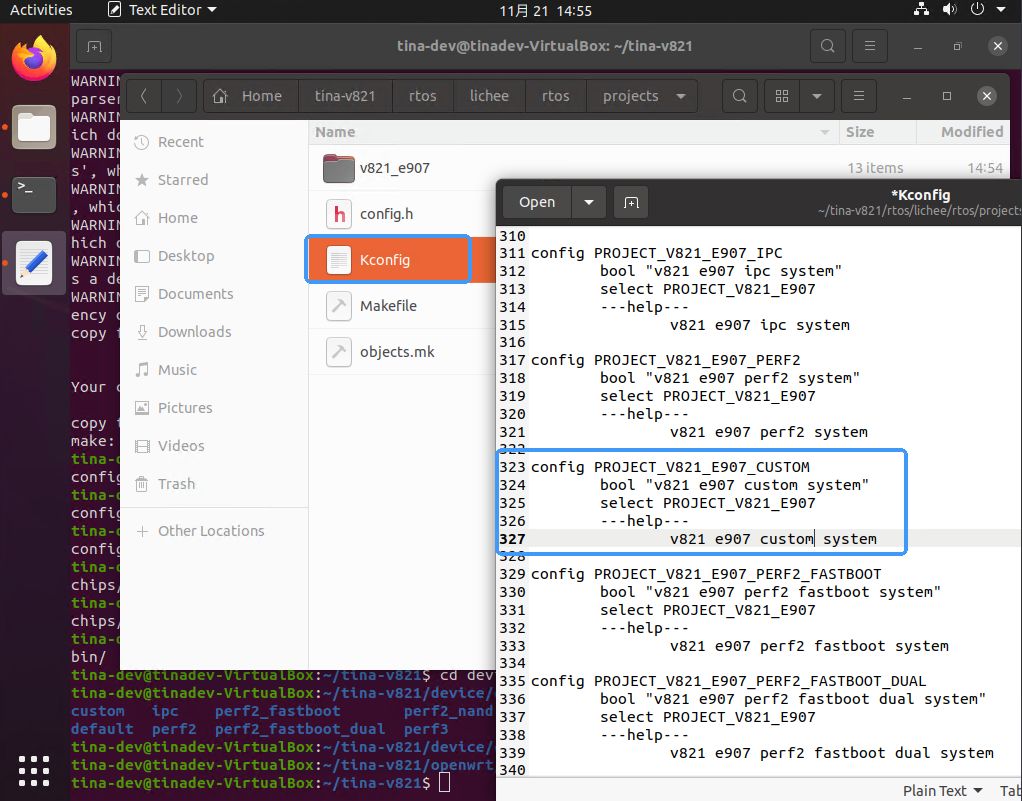Expand the view options dropdown in file manager

[817, 96]
